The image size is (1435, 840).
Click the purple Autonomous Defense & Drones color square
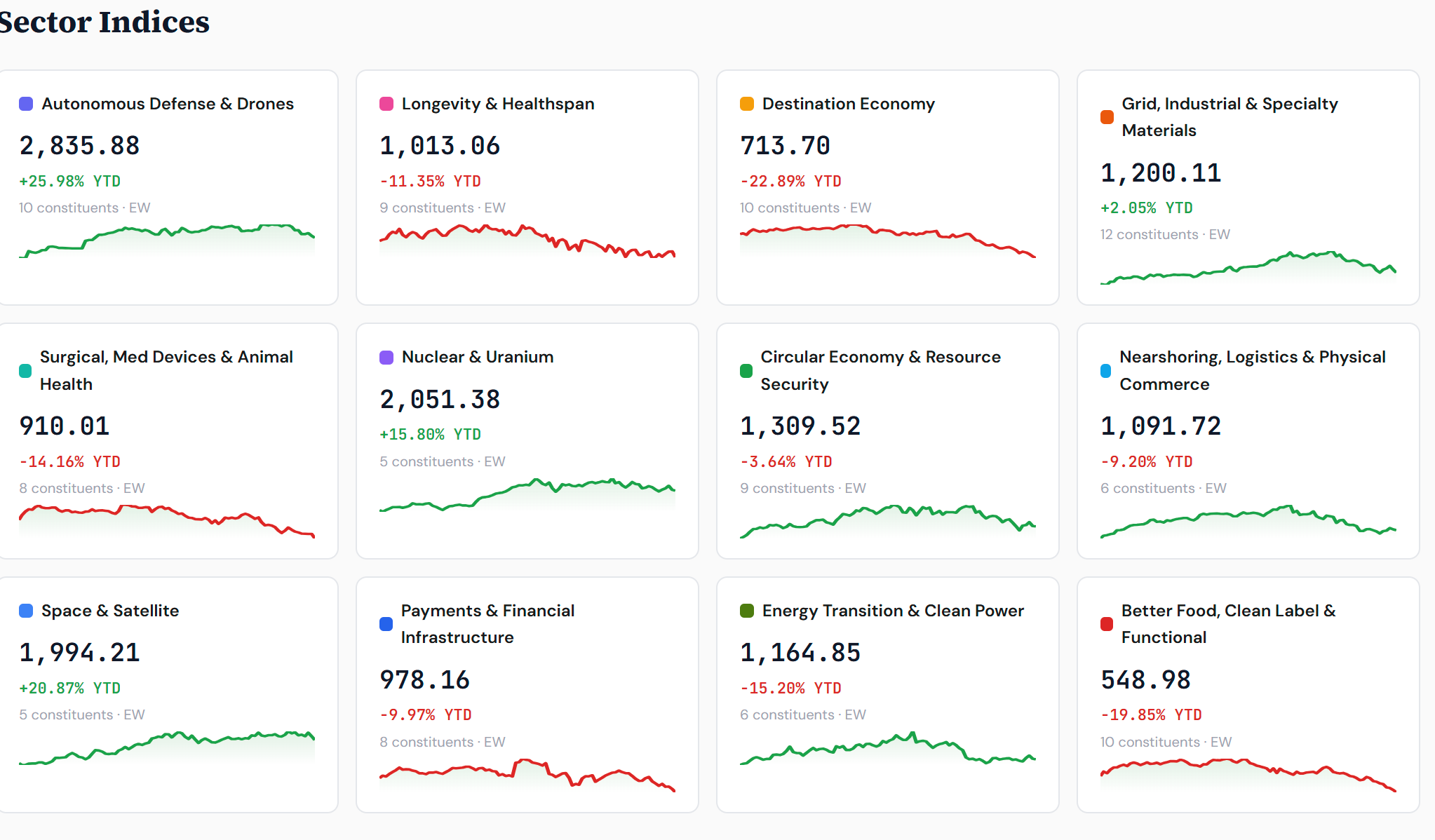point(26,104)
